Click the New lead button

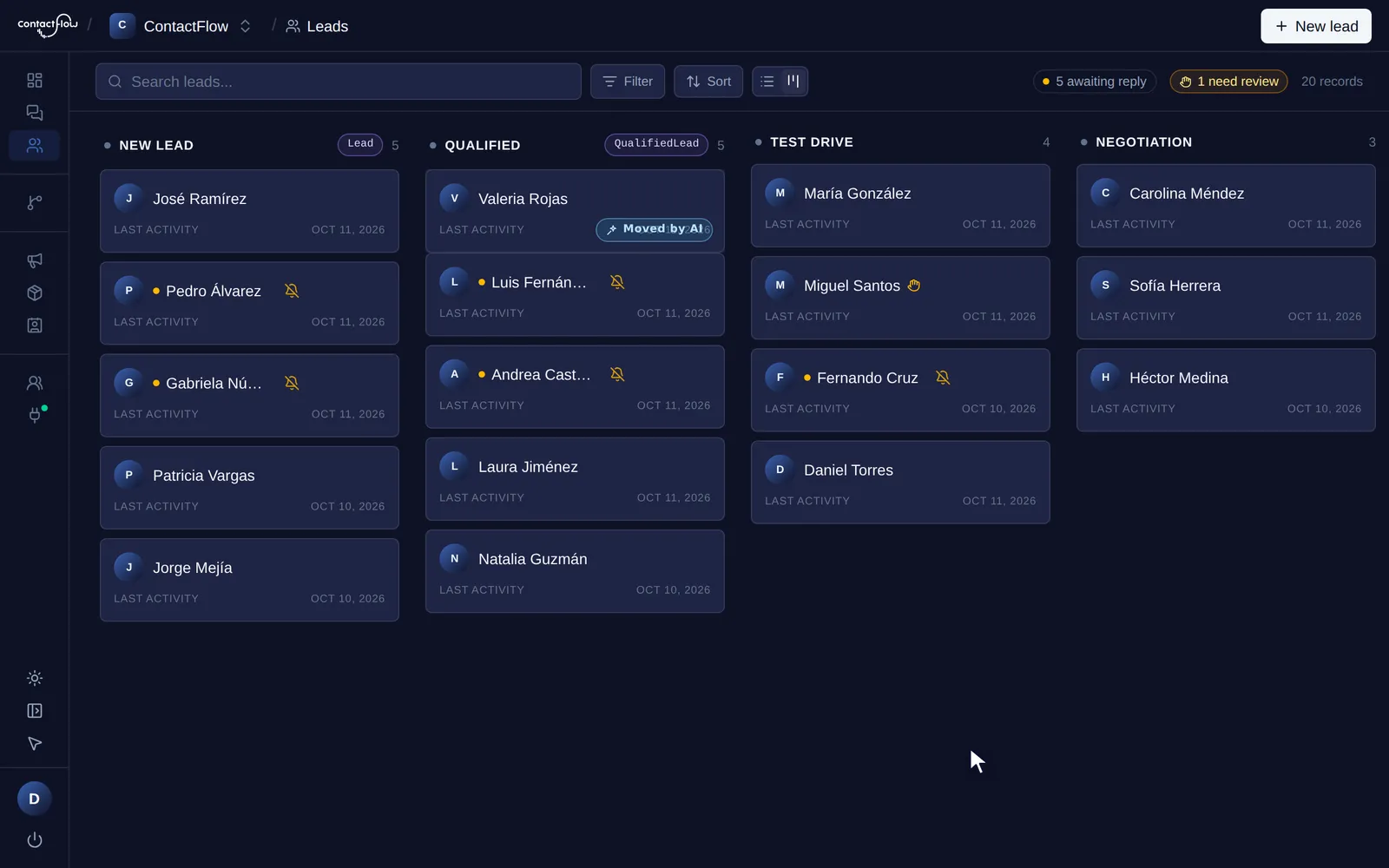pyautogui.click(x=1316, y=26)
